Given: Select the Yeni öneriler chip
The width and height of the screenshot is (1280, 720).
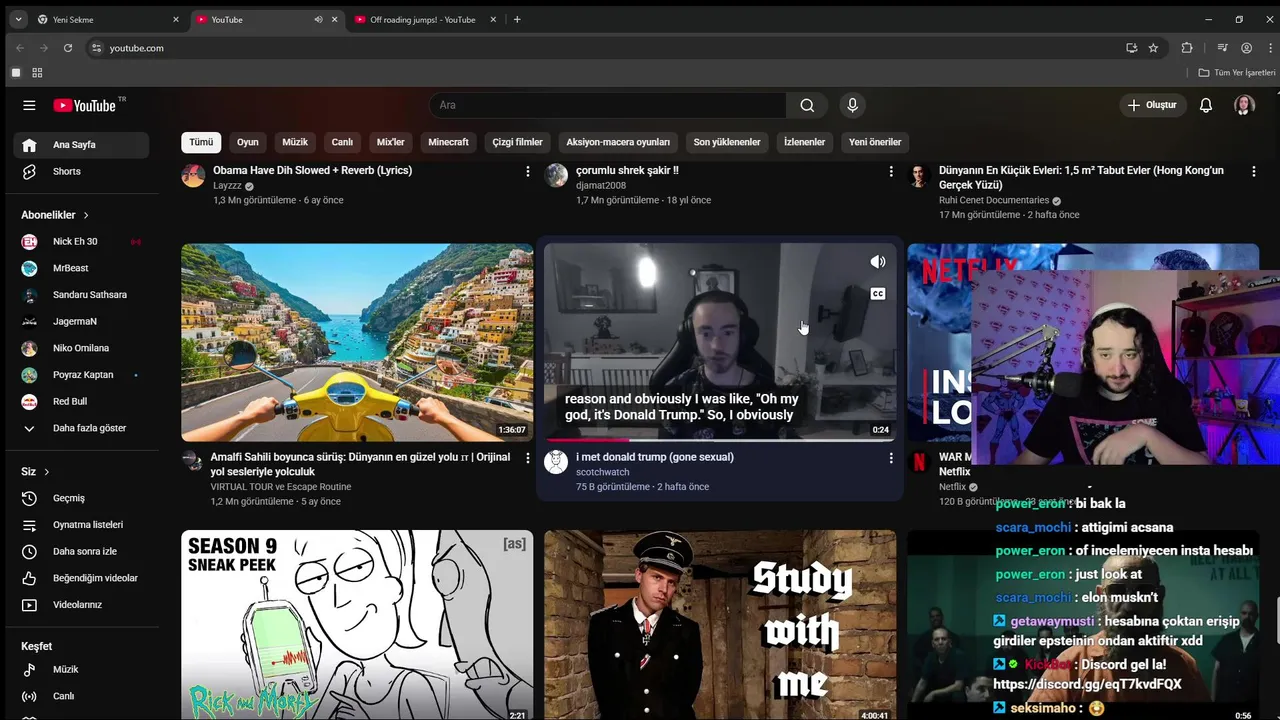Looking at the screenshot, I should coord(875,142).
